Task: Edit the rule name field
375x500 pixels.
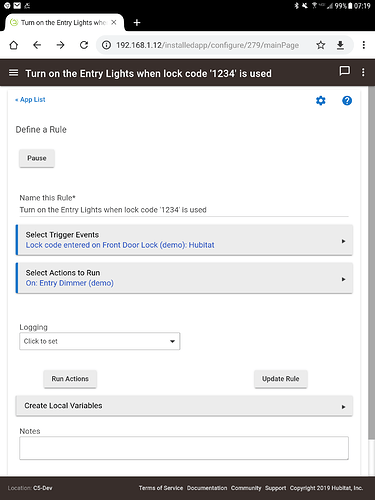Action: pos(184,210)
